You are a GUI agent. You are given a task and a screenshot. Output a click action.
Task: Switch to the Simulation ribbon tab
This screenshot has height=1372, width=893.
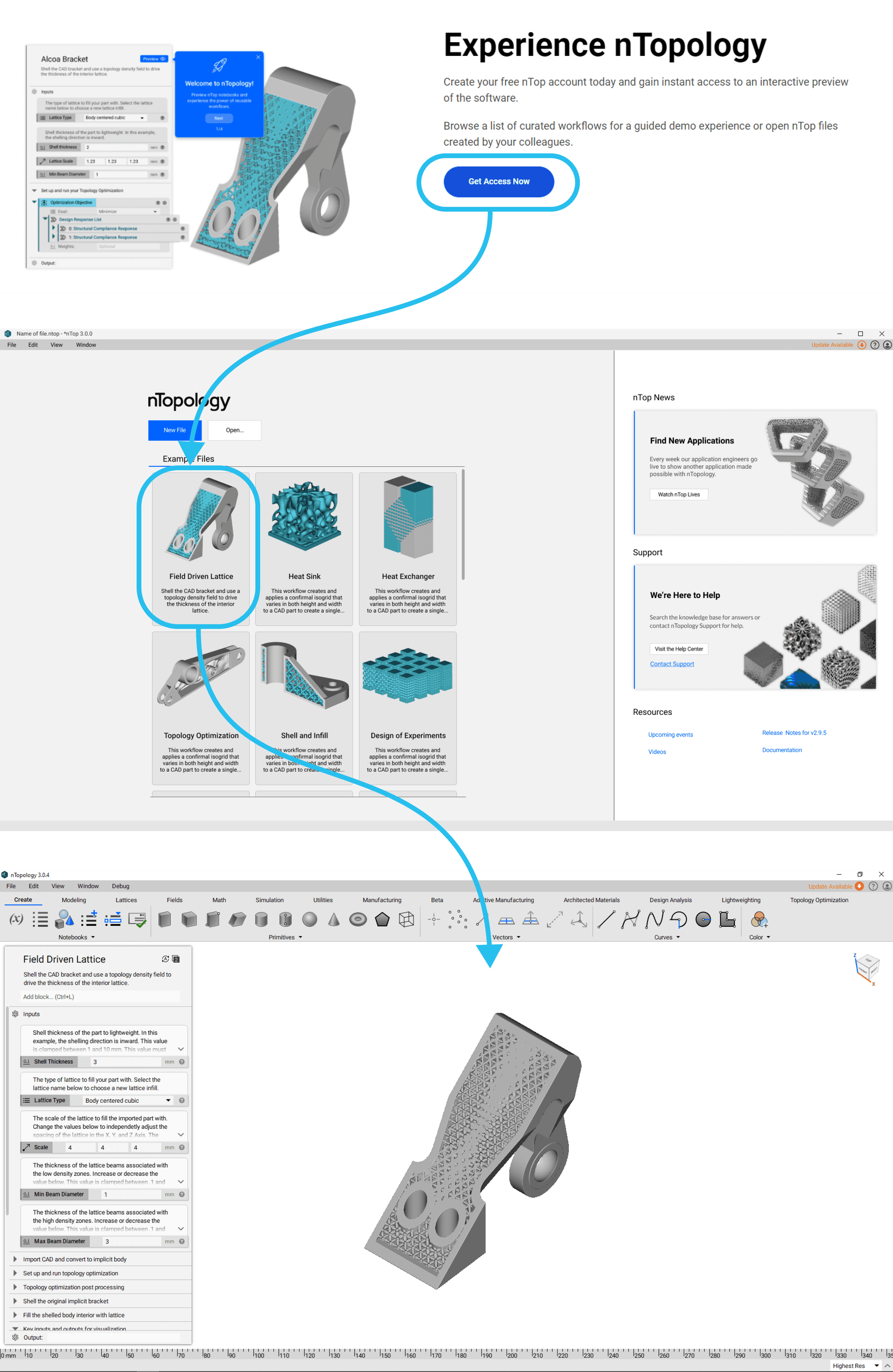(x=270, y=900)
